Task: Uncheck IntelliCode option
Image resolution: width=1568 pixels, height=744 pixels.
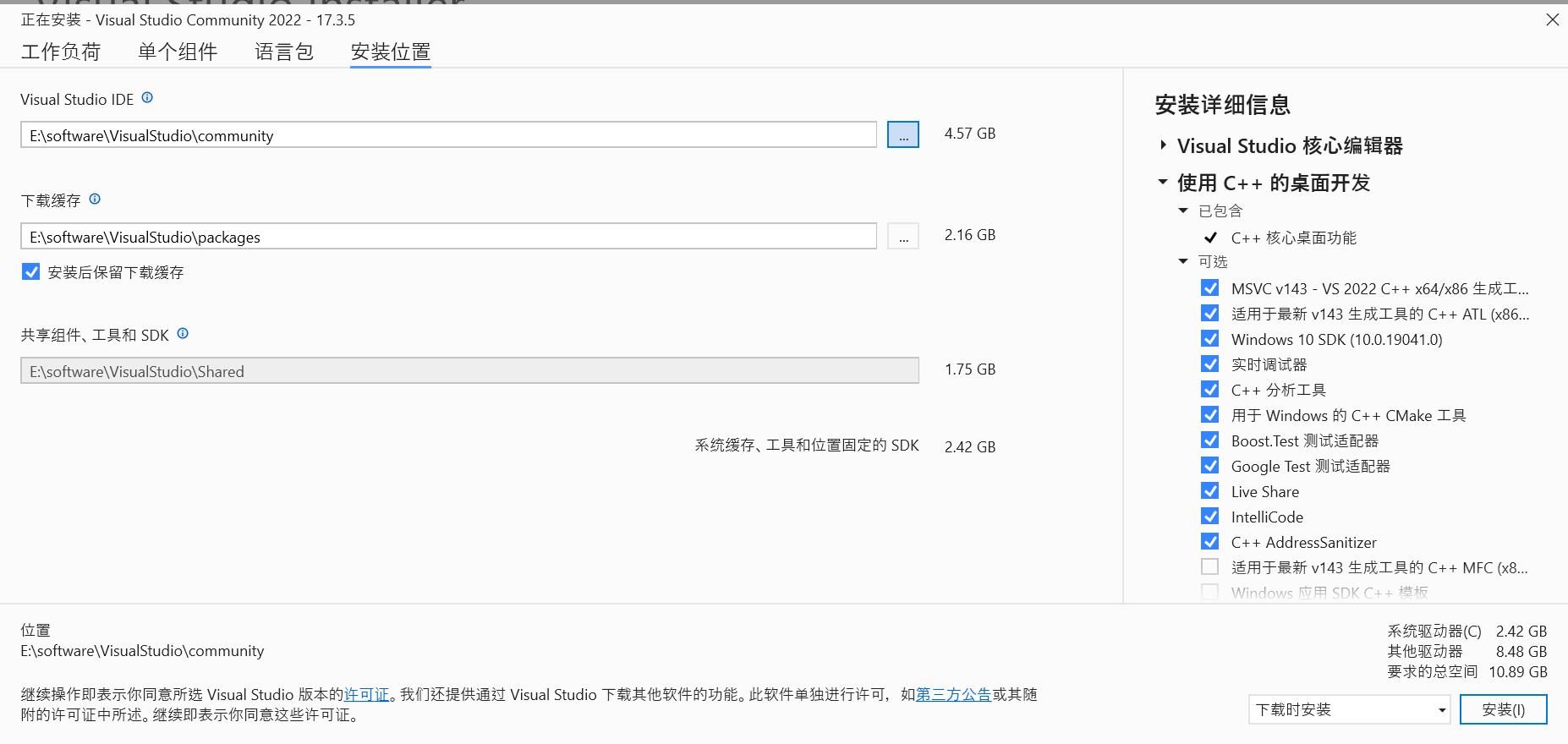Action: click(x=1210, y=517)
